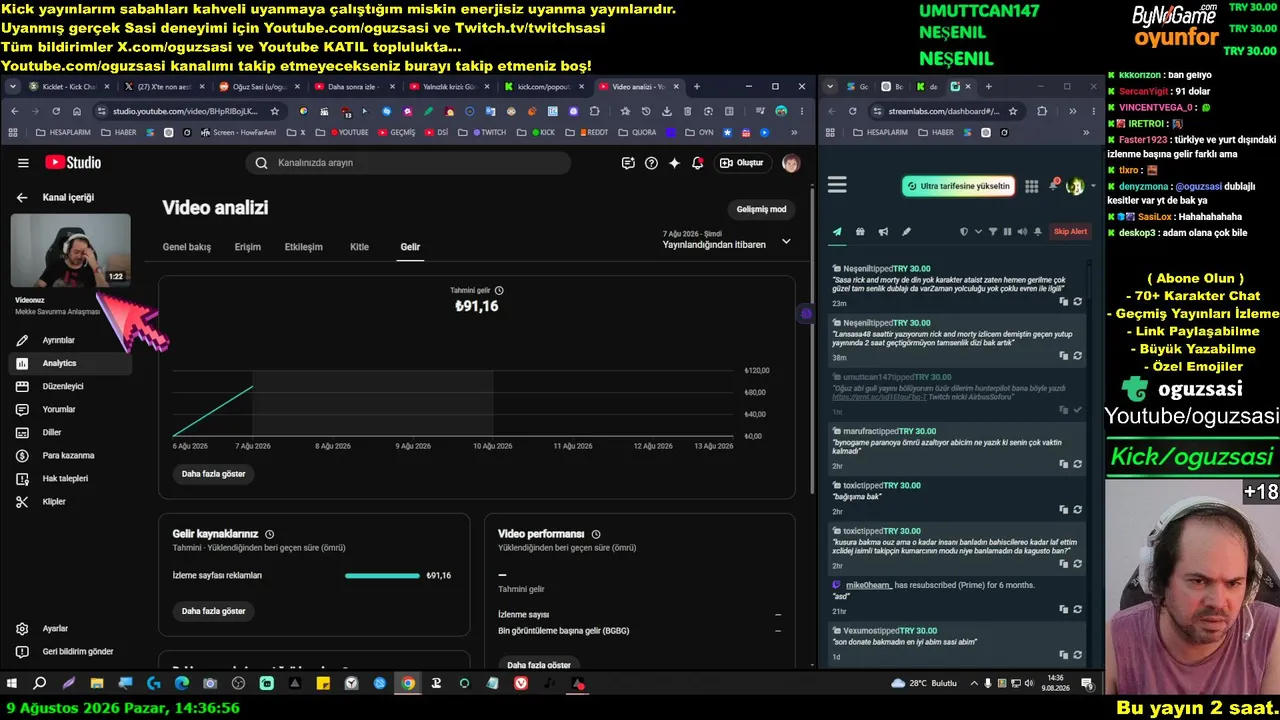Open the Streamlabs hamburger menu

coord(837,185)
